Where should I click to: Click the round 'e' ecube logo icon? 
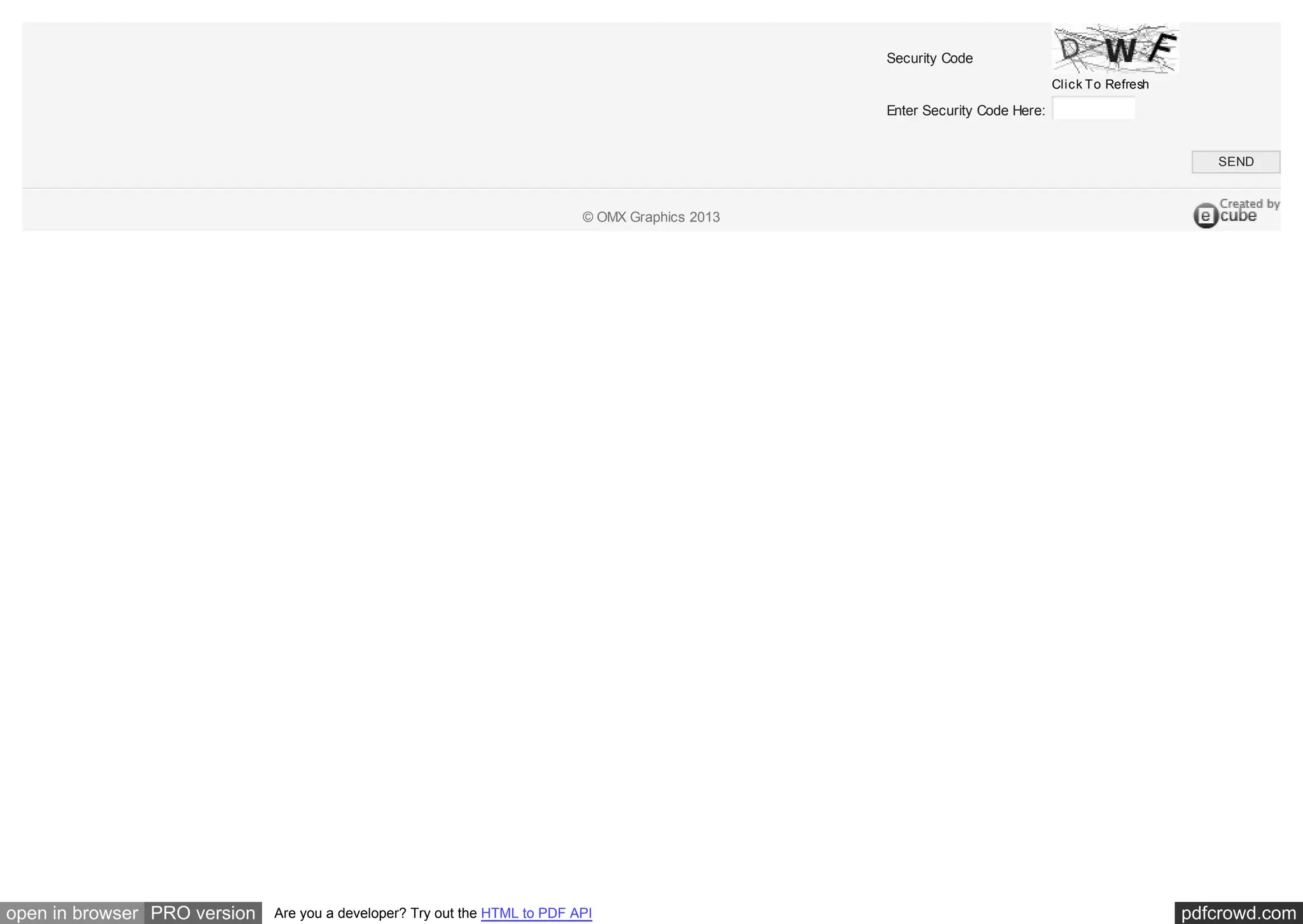point(1205,216)
